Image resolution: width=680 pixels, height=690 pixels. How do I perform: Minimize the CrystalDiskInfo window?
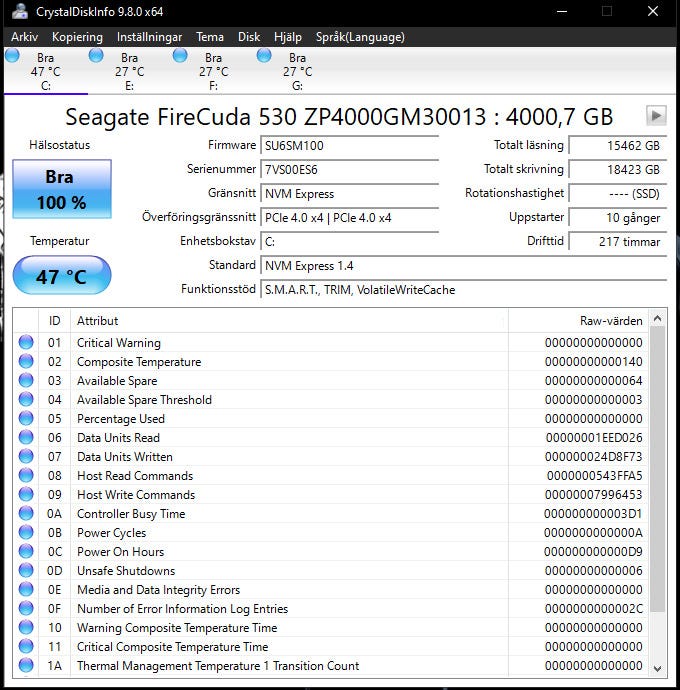coord(562,11)
